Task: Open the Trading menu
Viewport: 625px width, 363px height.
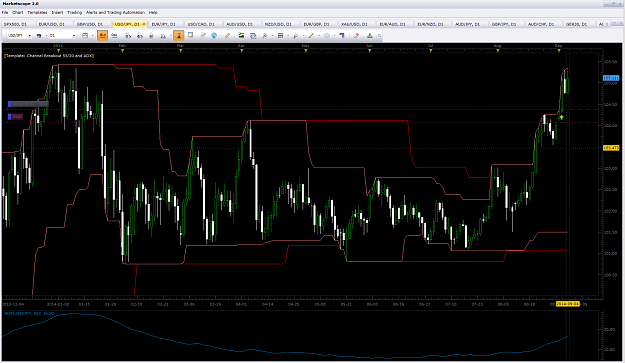Action: coord(75,12)
